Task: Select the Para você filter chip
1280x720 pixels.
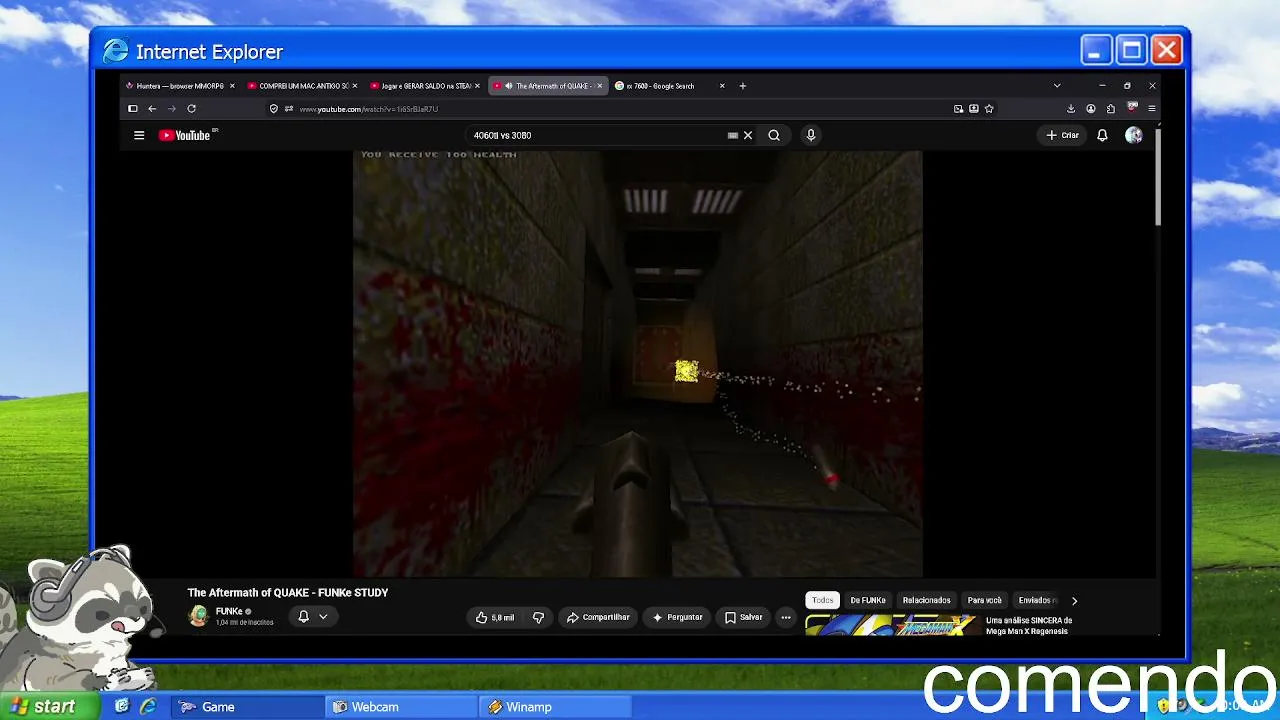Action: click(985, 600)
